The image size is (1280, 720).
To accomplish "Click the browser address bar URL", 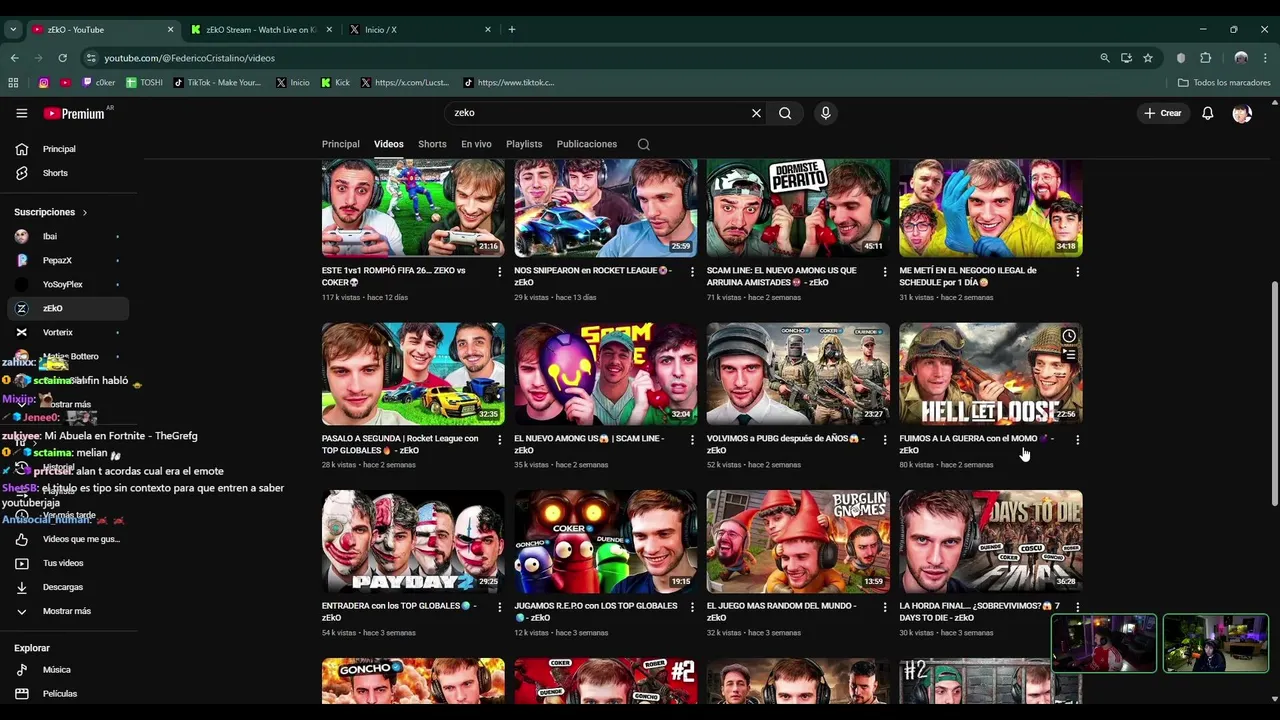I will [x=189, y=58].
